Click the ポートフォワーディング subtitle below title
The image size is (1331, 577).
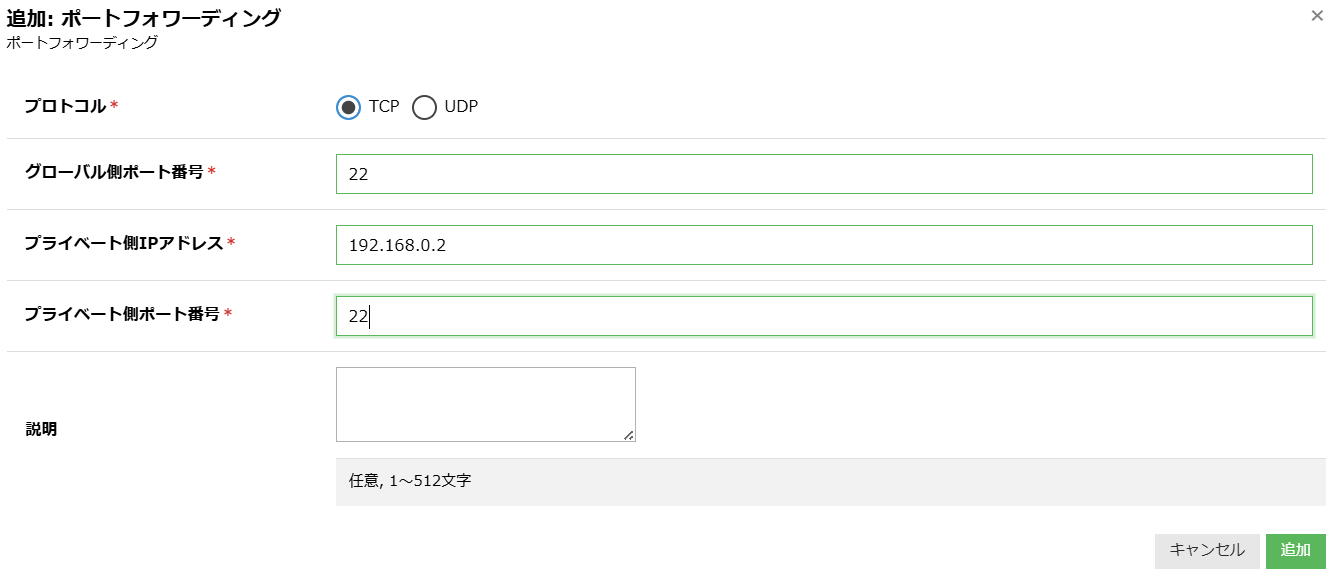point(82,43)
